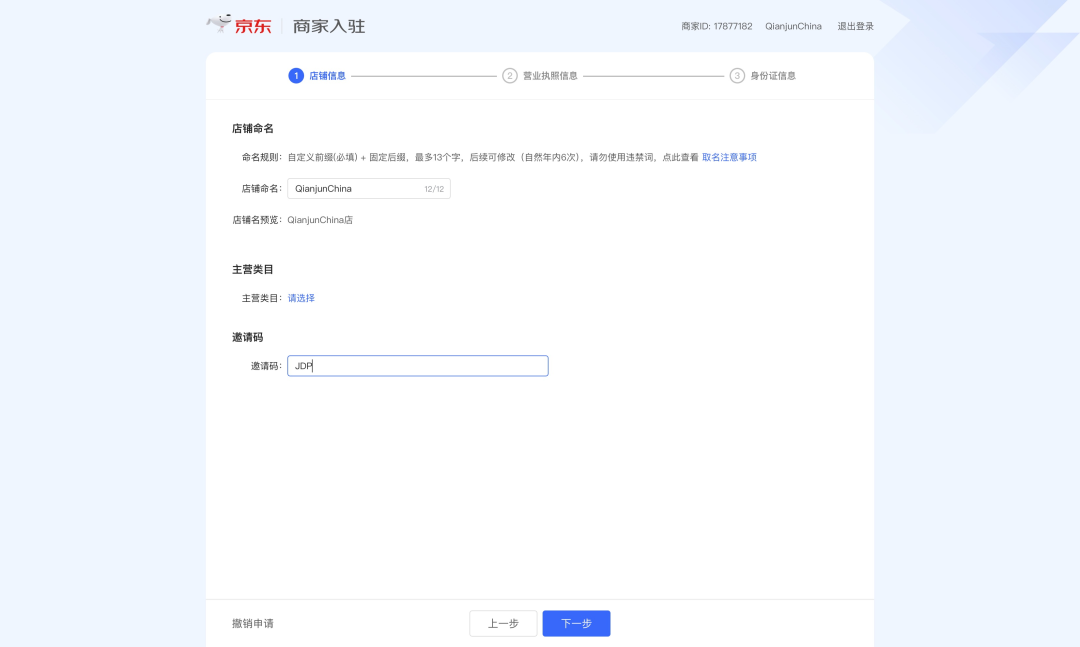Screen dimensions: 1080x647
Task: Open the 取名注意事项 naming notes link
Action: (x=729, y=157)
